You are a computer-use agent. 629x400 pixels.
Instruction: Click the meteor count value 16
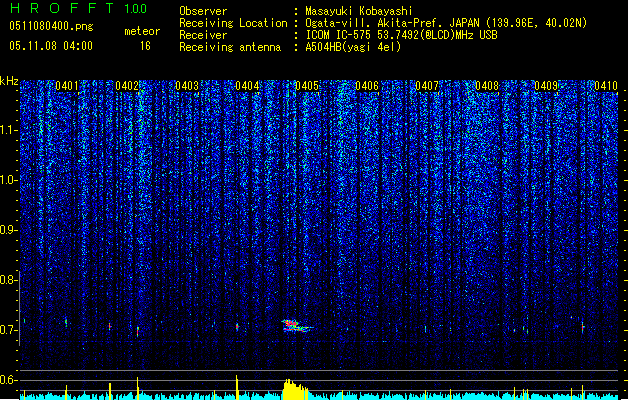tap(145, 46)
